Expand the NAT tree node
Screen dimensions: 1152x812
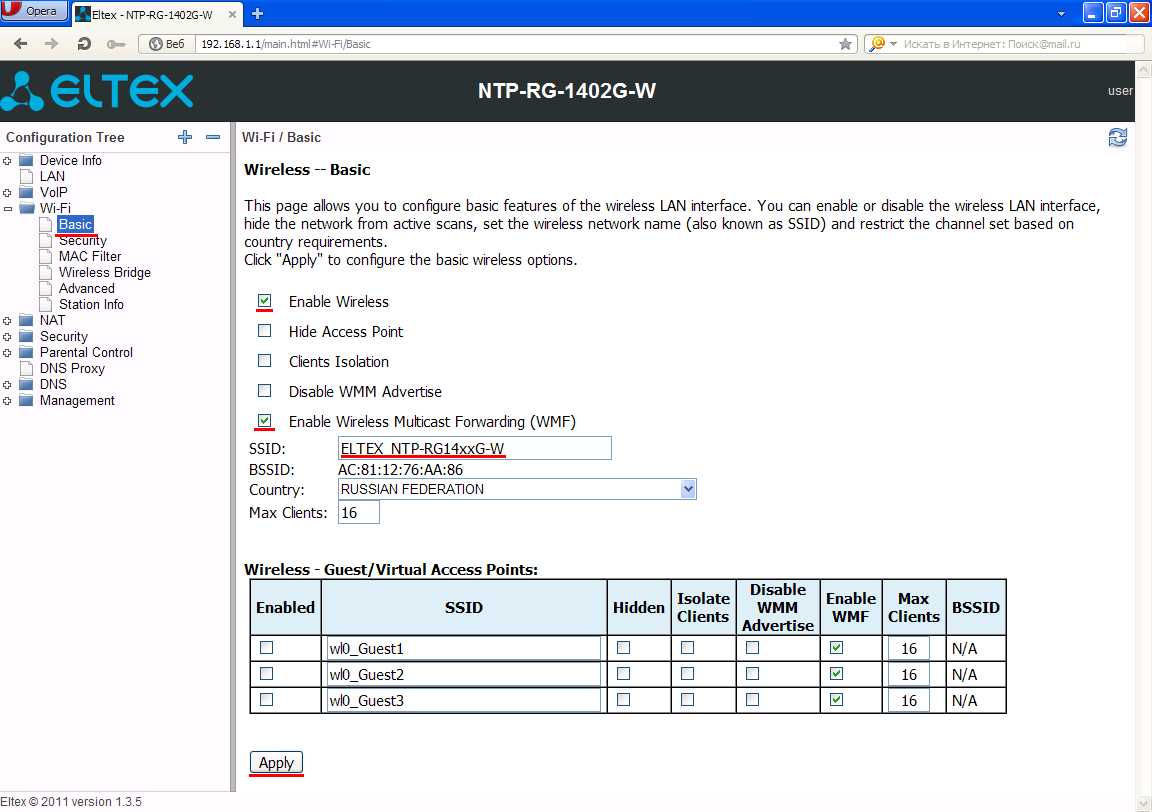(x=8, y=321)
